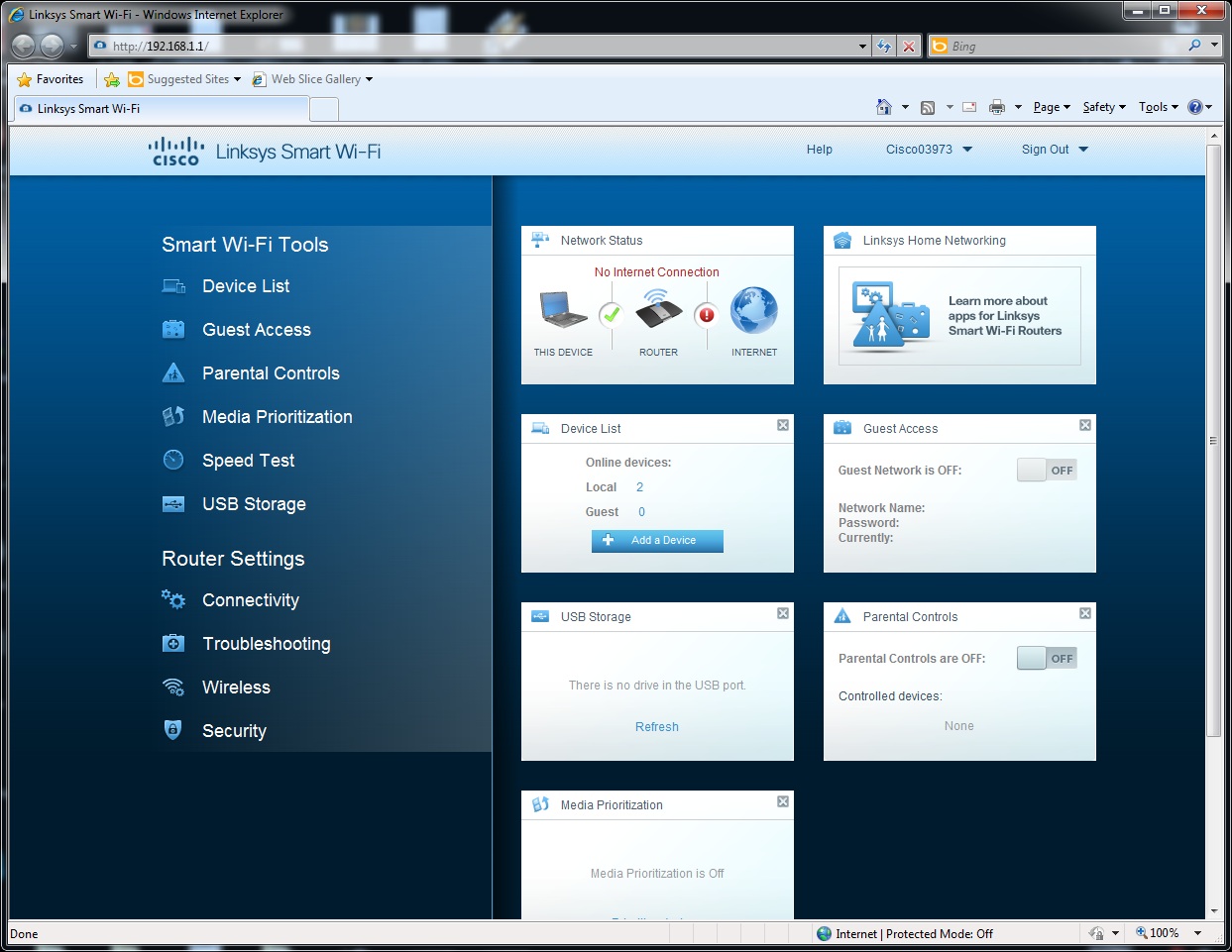Open the address bar history dropdown

tap(862, 46)
